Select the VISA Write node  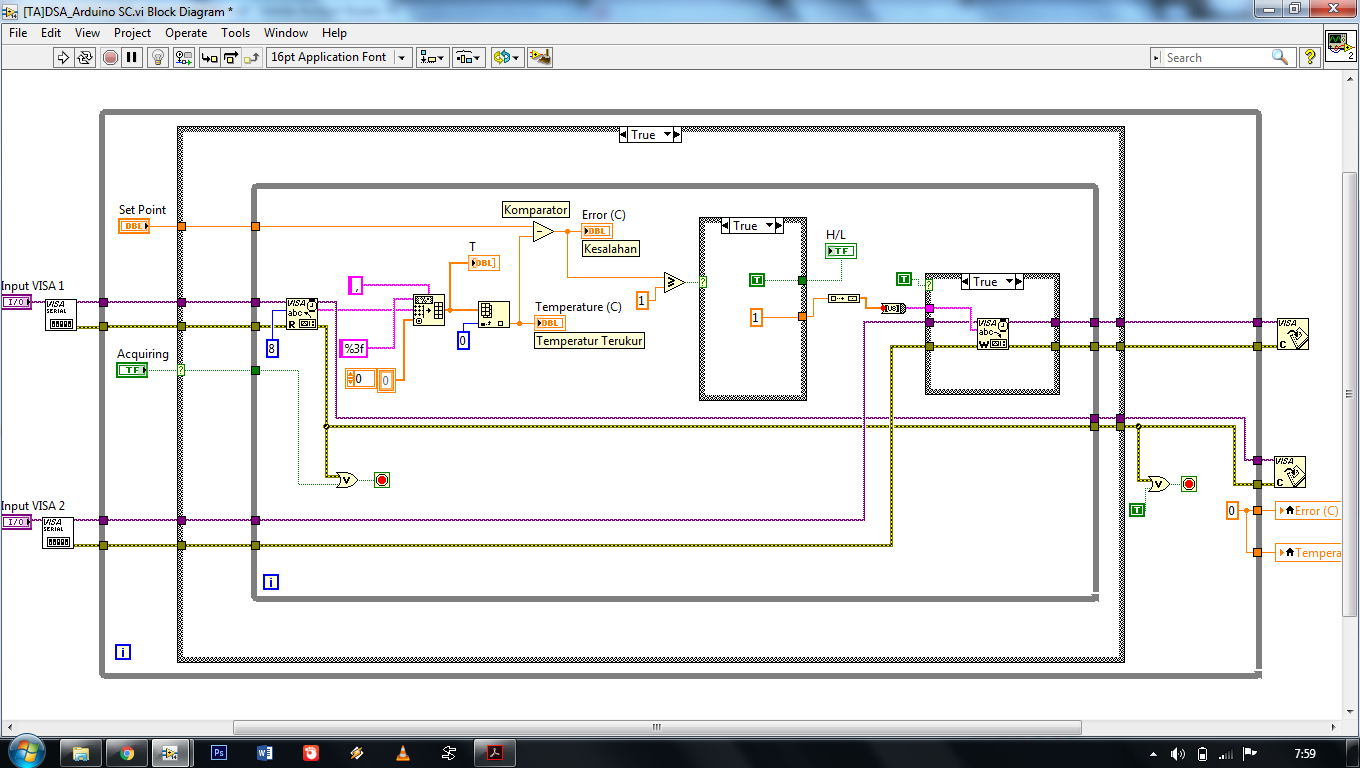993,334
